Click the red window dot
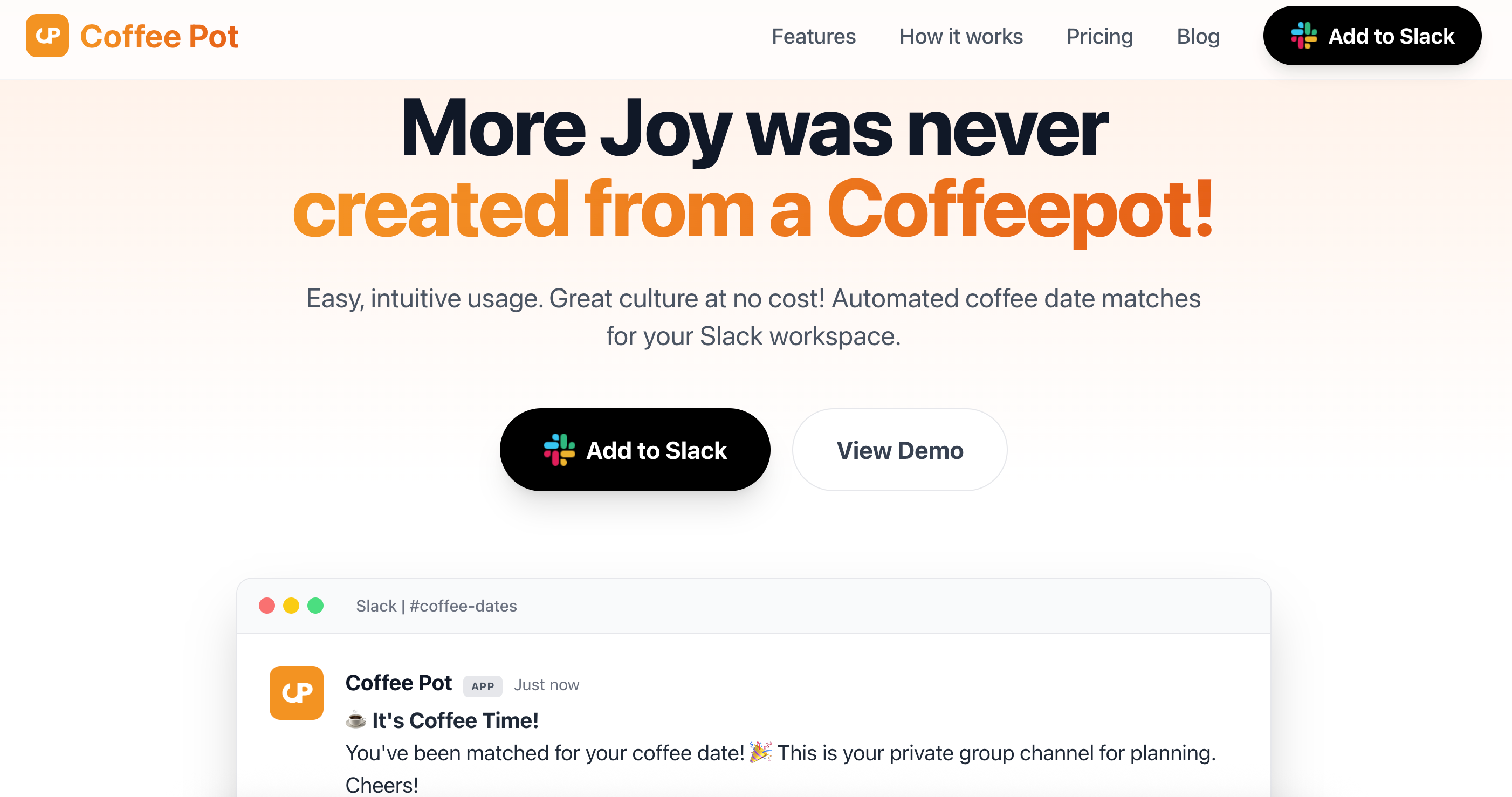Image resolution: width=1512 pixels, height=797 pixels. point(266,606)
